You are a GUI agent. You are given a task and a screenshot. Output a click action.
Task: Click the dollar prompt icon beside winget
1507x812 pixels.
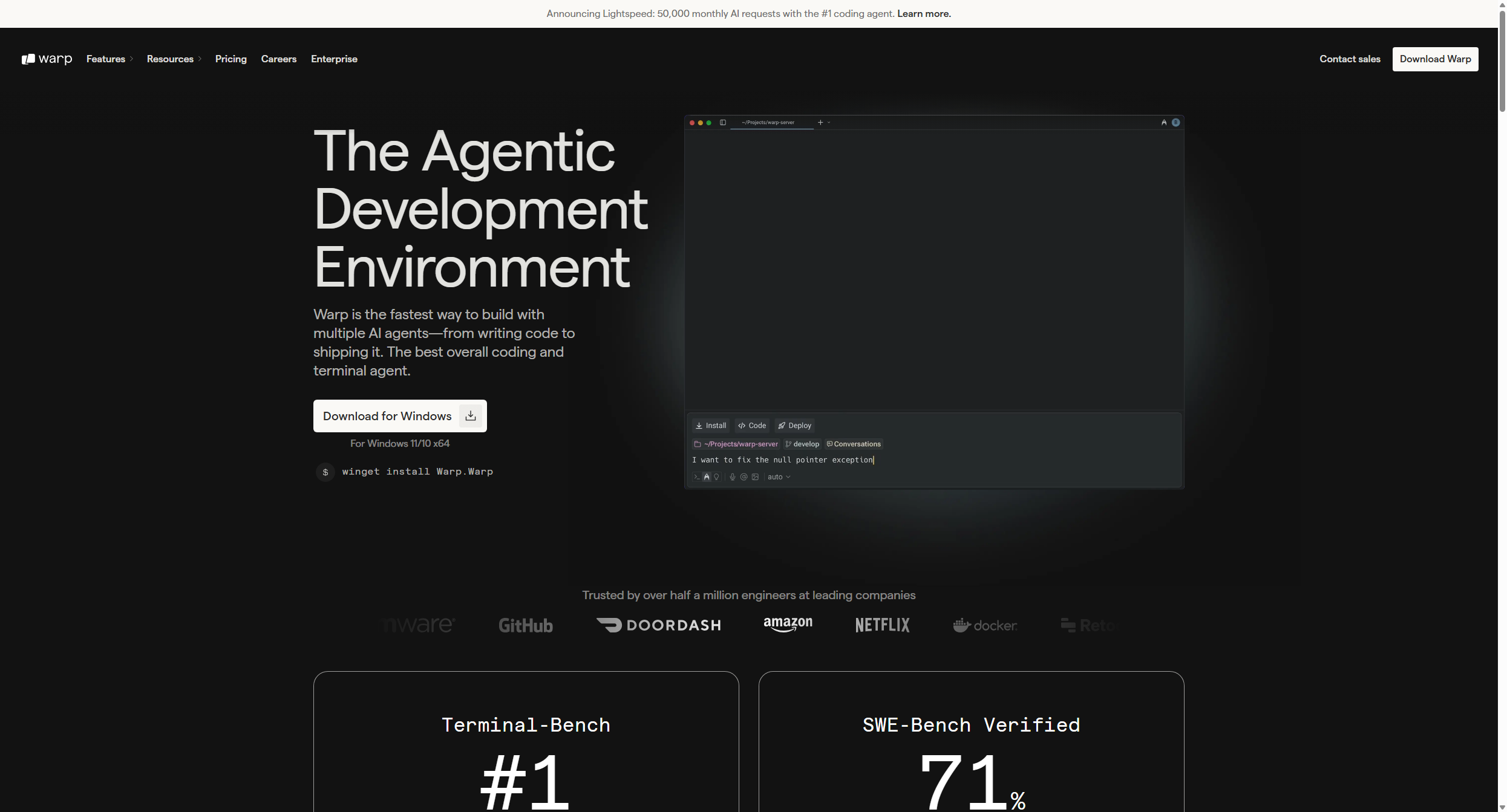click(325, 472)
